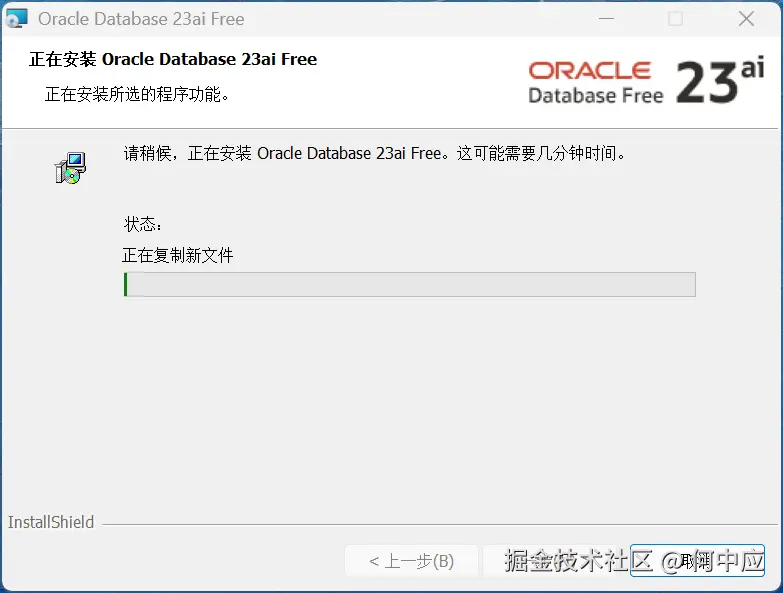Cancel installation with the focused blue-outlined button
Screen dimensions: 783x593
(x=697, y=561)
